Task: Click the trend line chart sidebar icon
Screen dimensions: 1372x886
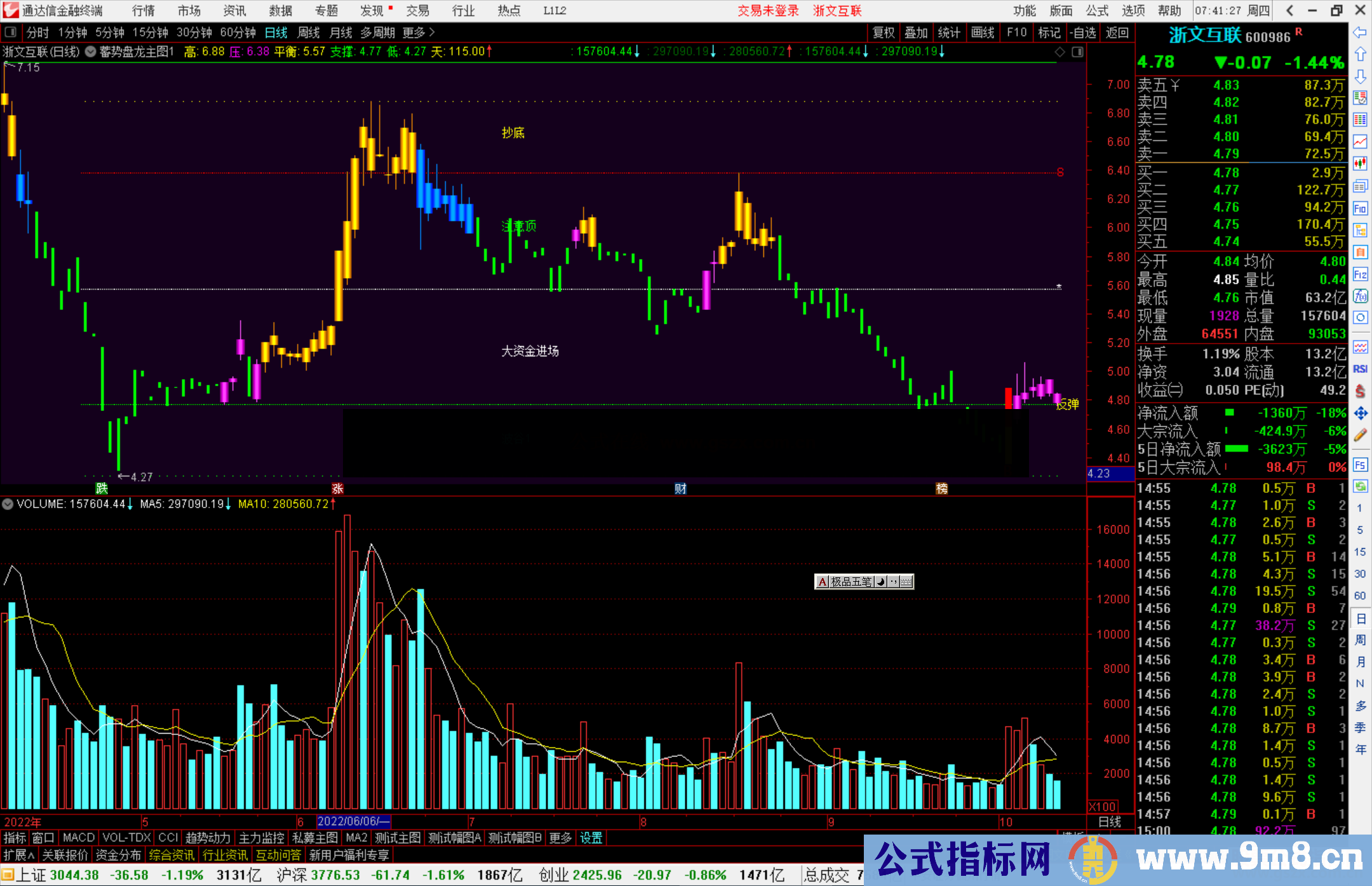Action: coord(1360,141)
